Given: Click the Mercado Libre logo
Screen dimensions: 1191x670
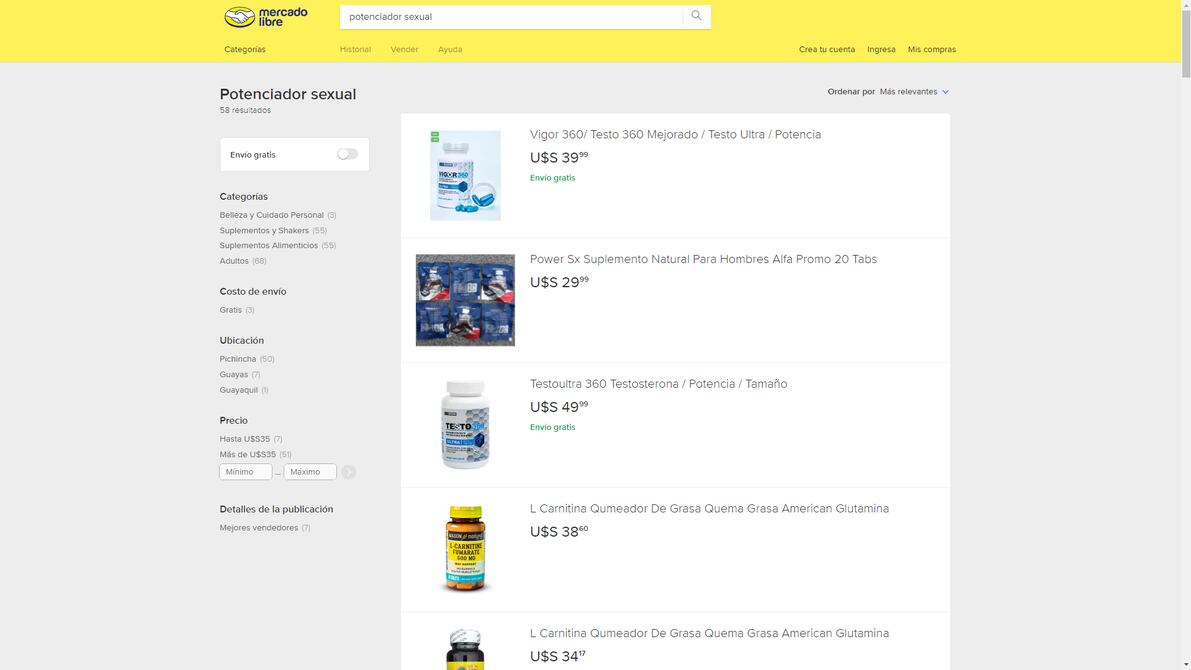Looking at the screenshot, I should pyautogui.click(x=265, y=17).
